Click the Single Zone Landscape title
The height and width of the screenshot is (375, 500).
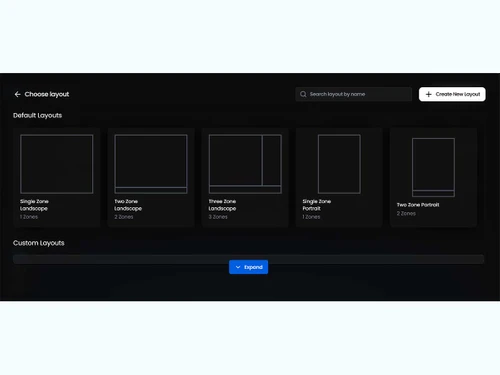pos(34,205)
